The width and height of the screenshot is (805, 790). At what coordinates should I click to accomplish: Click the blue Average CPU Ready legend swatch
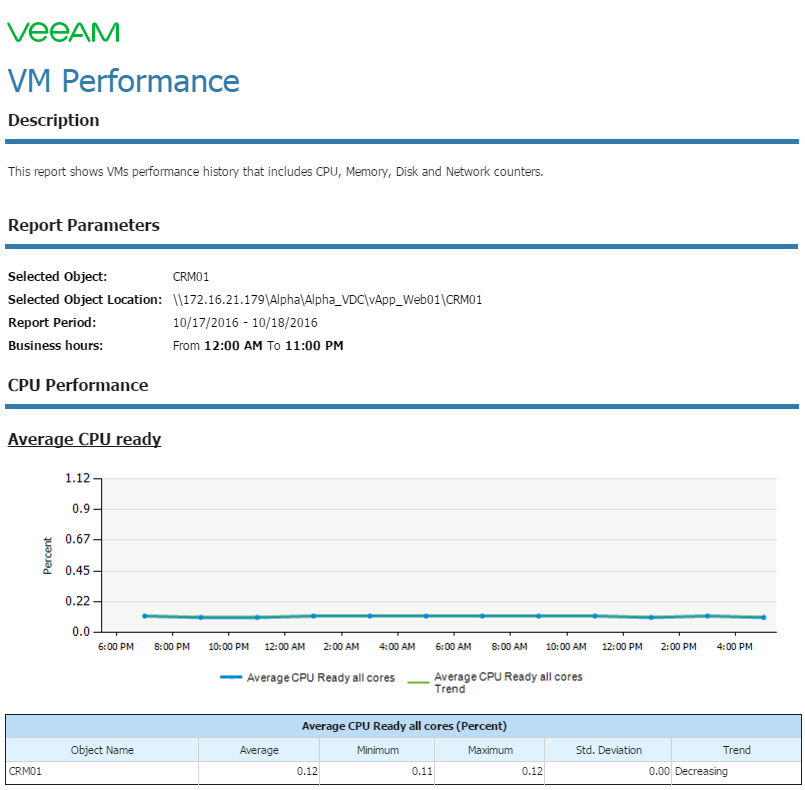coord(231,678)
